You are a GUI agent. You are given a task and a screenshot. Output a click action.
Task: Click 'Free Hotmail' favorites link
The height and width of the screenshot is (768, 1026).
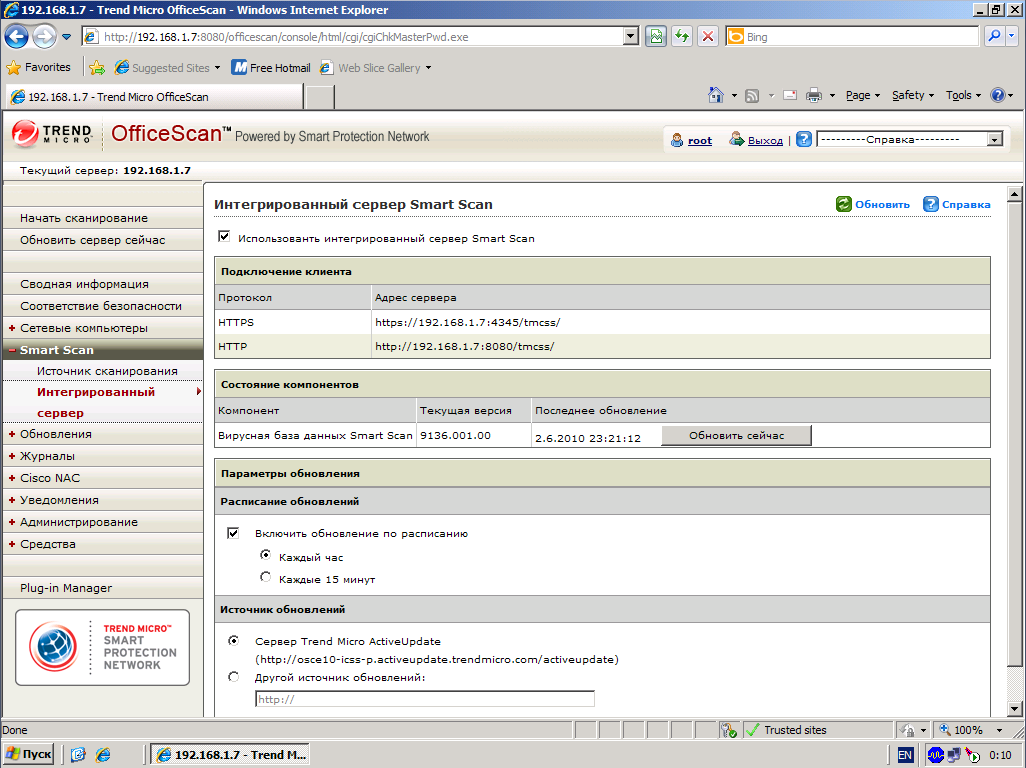pos(272,67)
